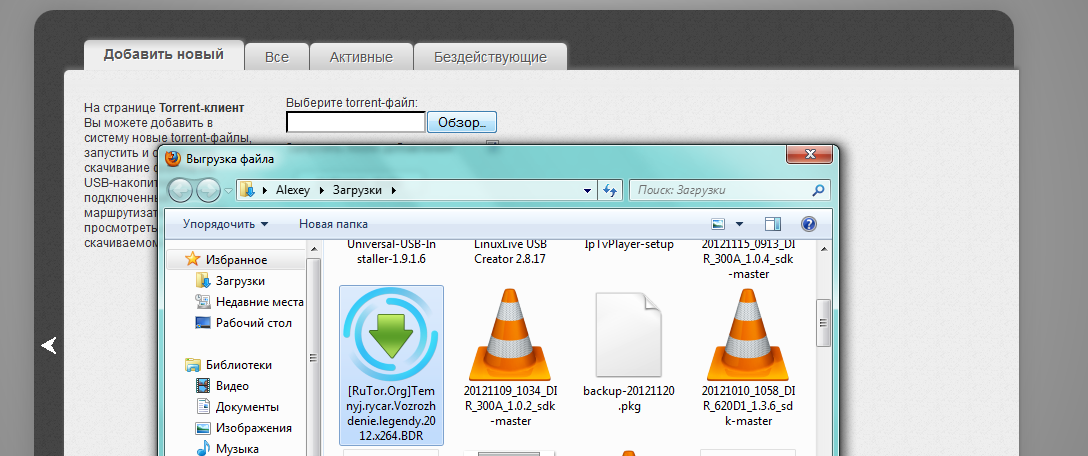This screenshot has height=456, width=1088.
Task: Open the Изображения library
Action: pos(253,428)
